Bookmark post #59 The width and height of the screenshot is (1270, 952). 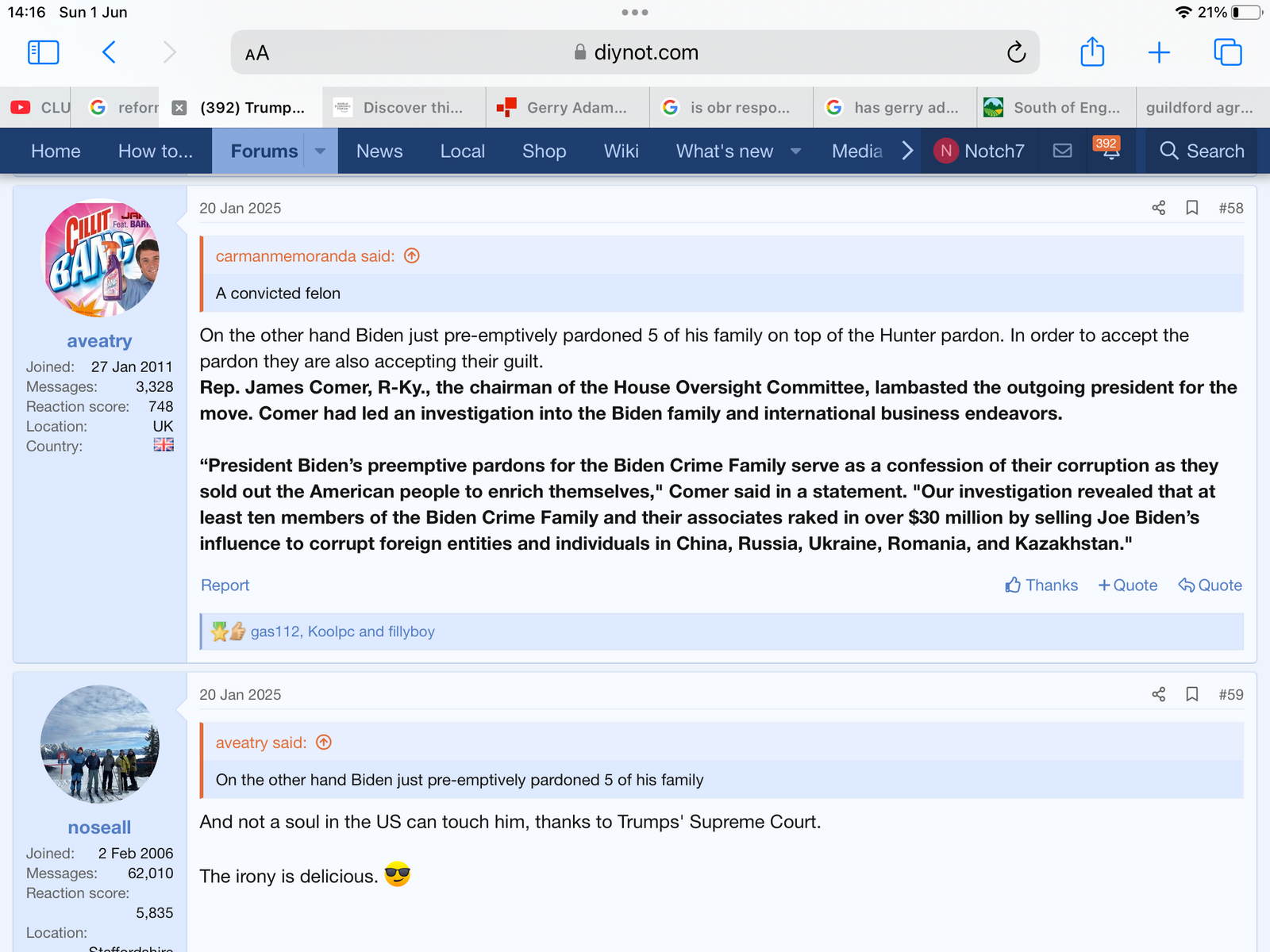[x=1191, y=694]
